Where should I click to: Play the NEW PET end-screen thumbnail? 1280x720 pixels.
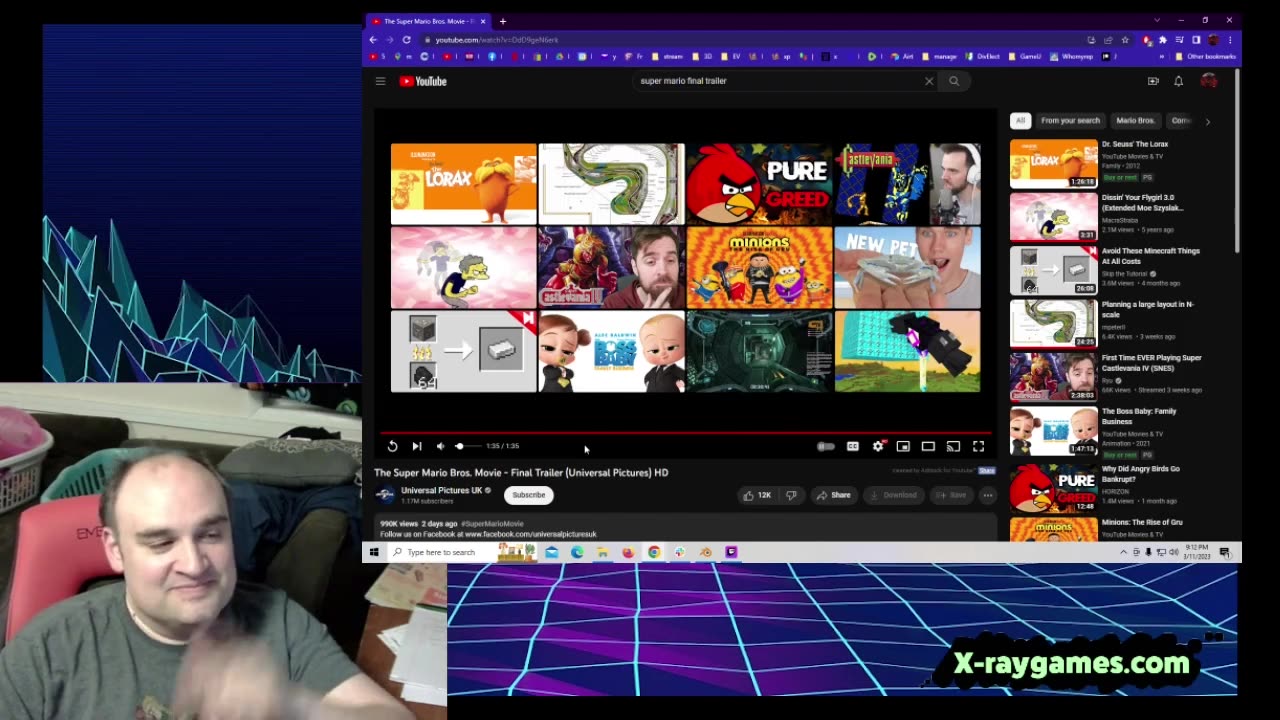pyautogui.click(x=907, y=267)
